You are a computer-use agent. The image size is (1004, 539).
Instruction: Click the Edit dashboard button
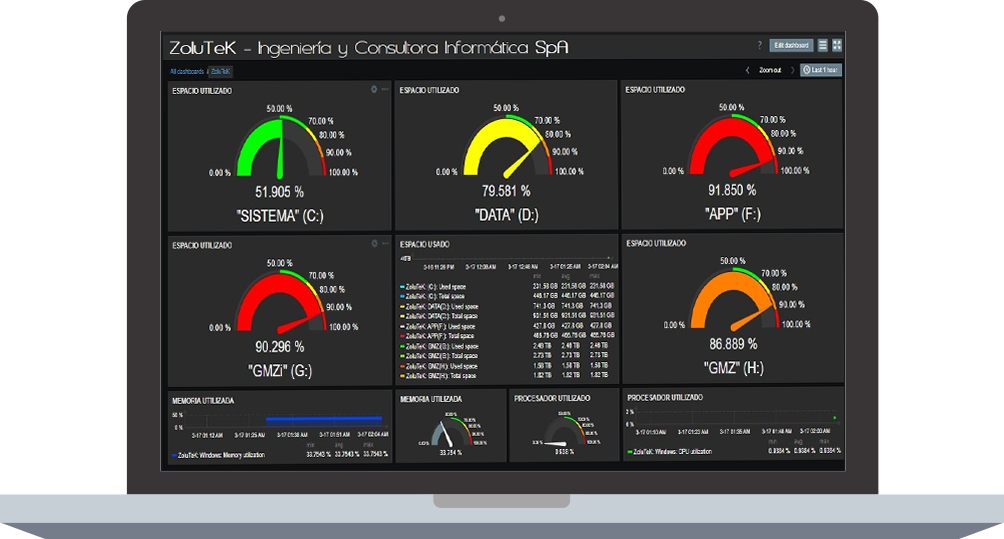[x=791, y=45]
